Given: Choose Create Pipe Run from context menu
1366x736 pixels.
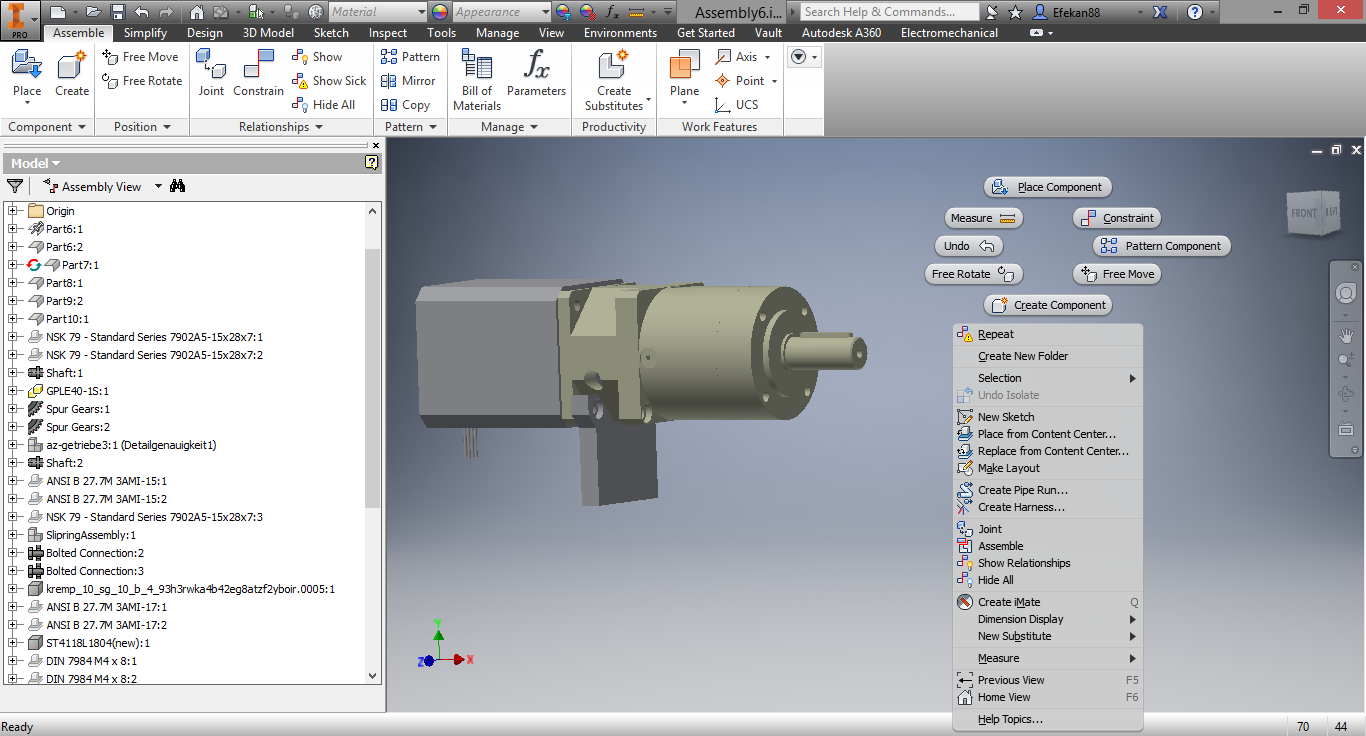Looking at the screenshot, I should pos(1022,490).
